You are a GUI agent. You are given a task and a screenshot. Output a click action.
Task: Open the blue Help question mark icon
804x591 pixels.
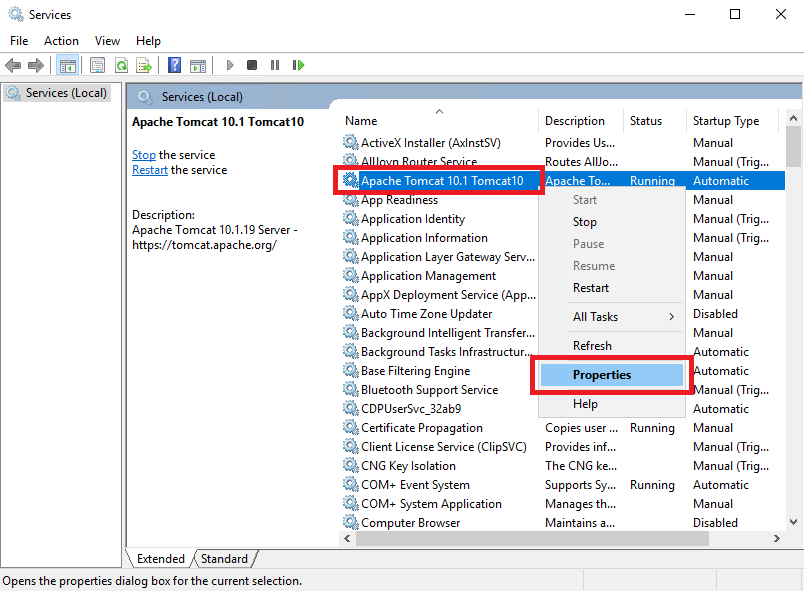[x=174, y=65]
